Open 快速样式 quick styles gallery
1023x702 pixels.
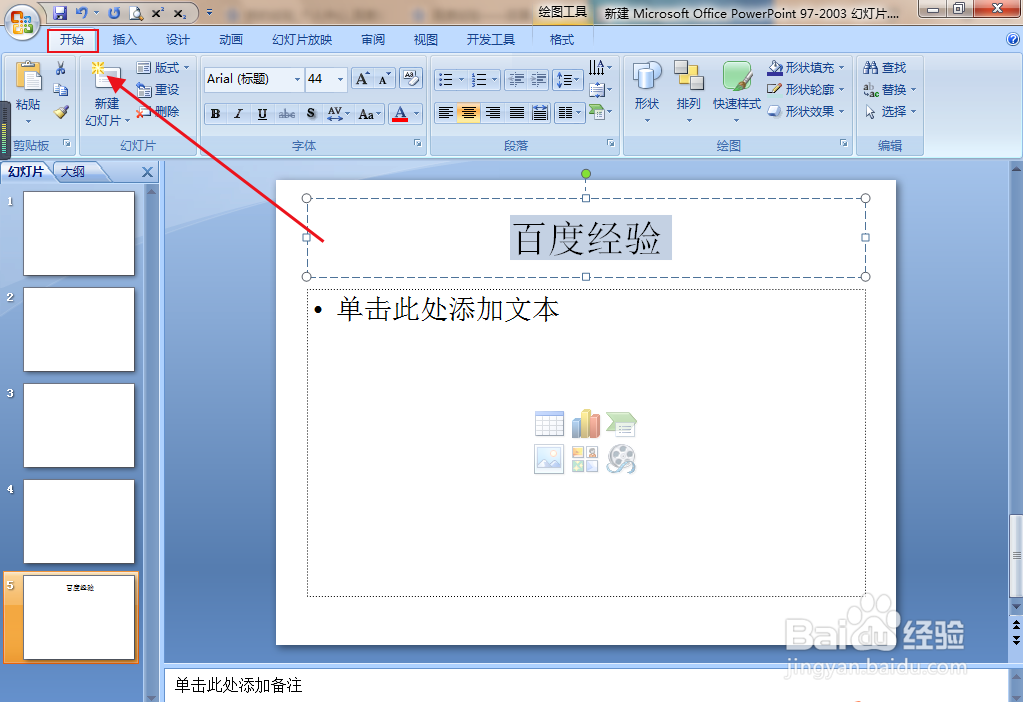click(737, 92)
